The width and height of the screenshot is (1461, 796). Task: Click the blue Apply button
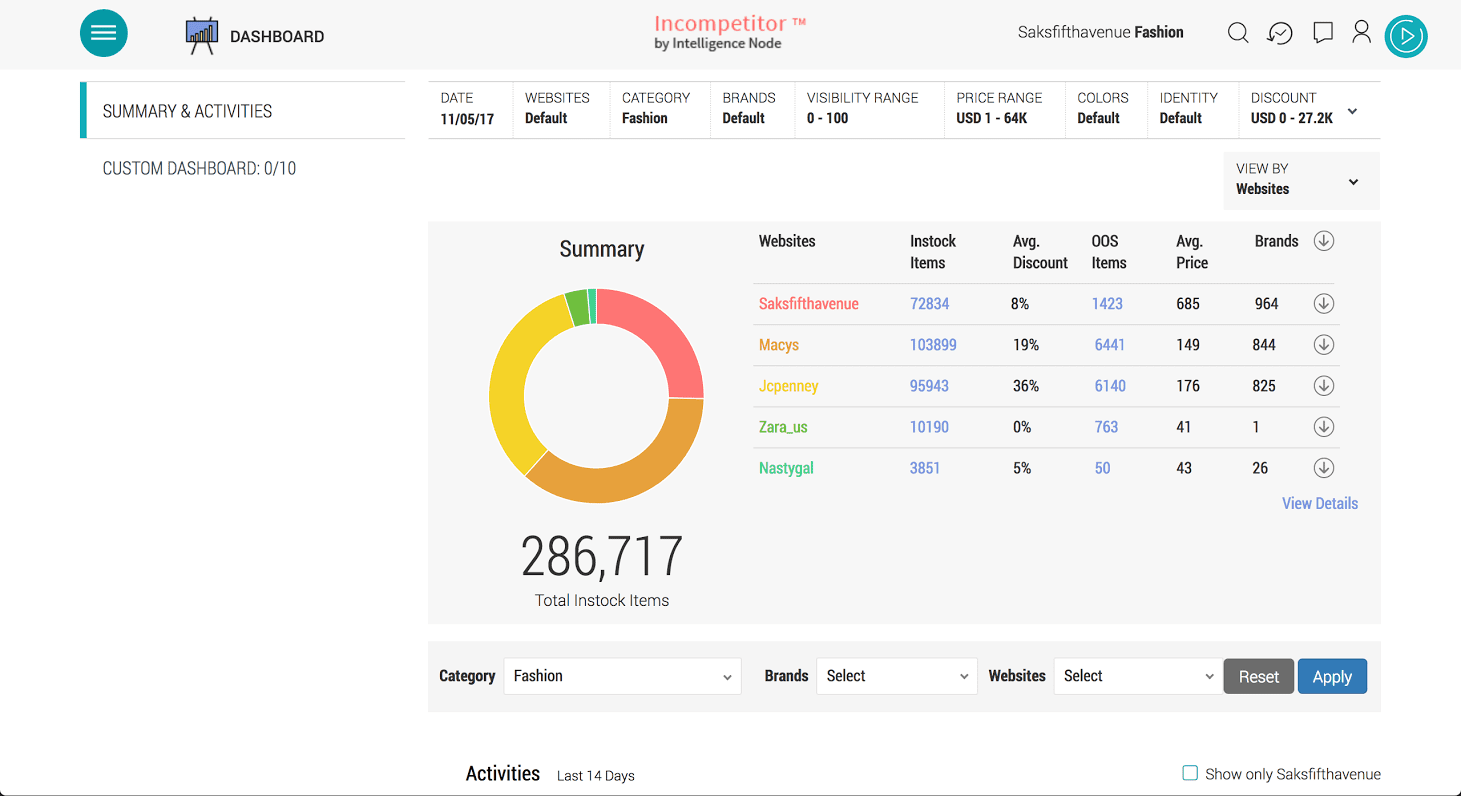pos(1331,677)
